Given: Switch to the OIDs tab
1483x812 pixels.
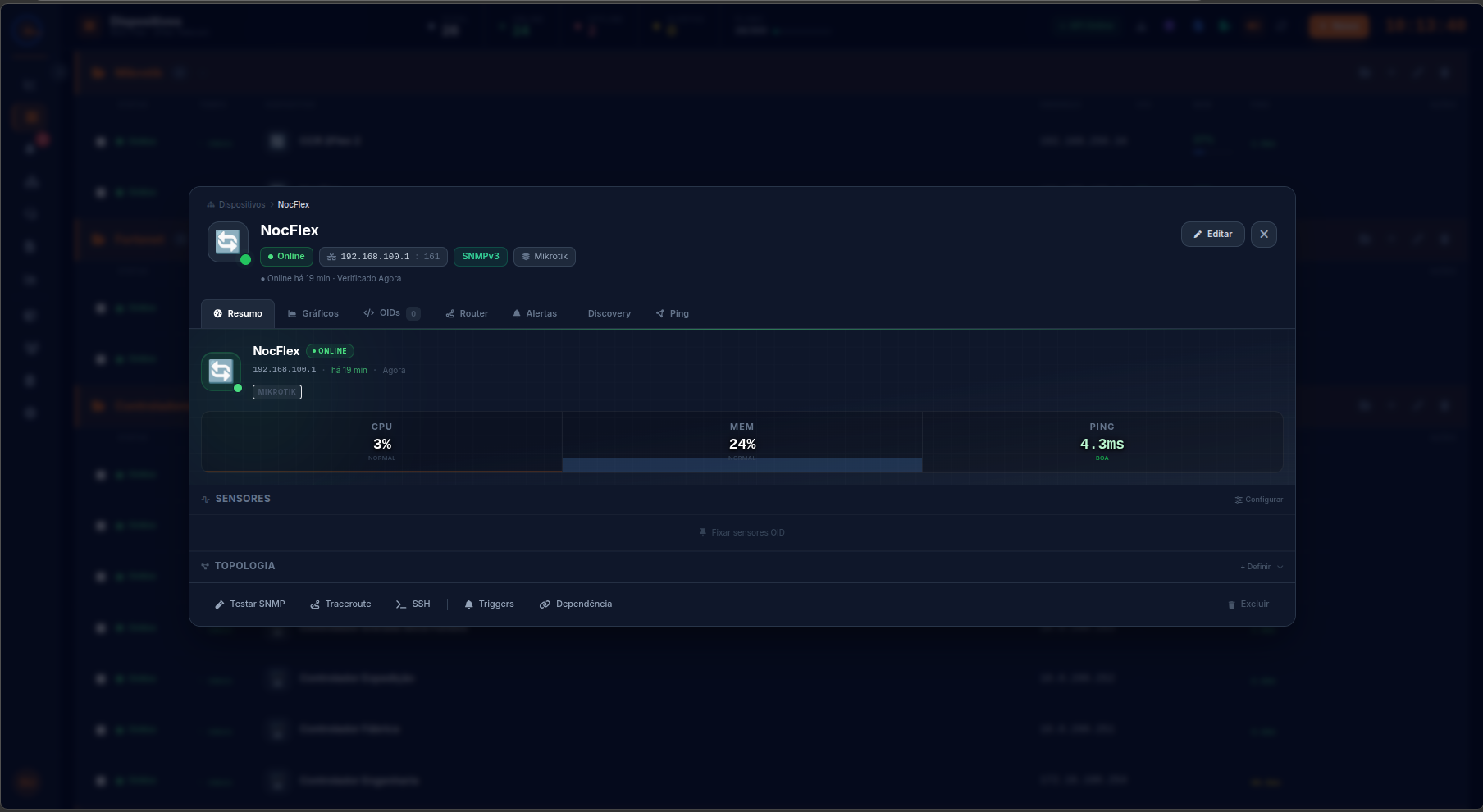Looking at the screenshot, I should 392,314.
